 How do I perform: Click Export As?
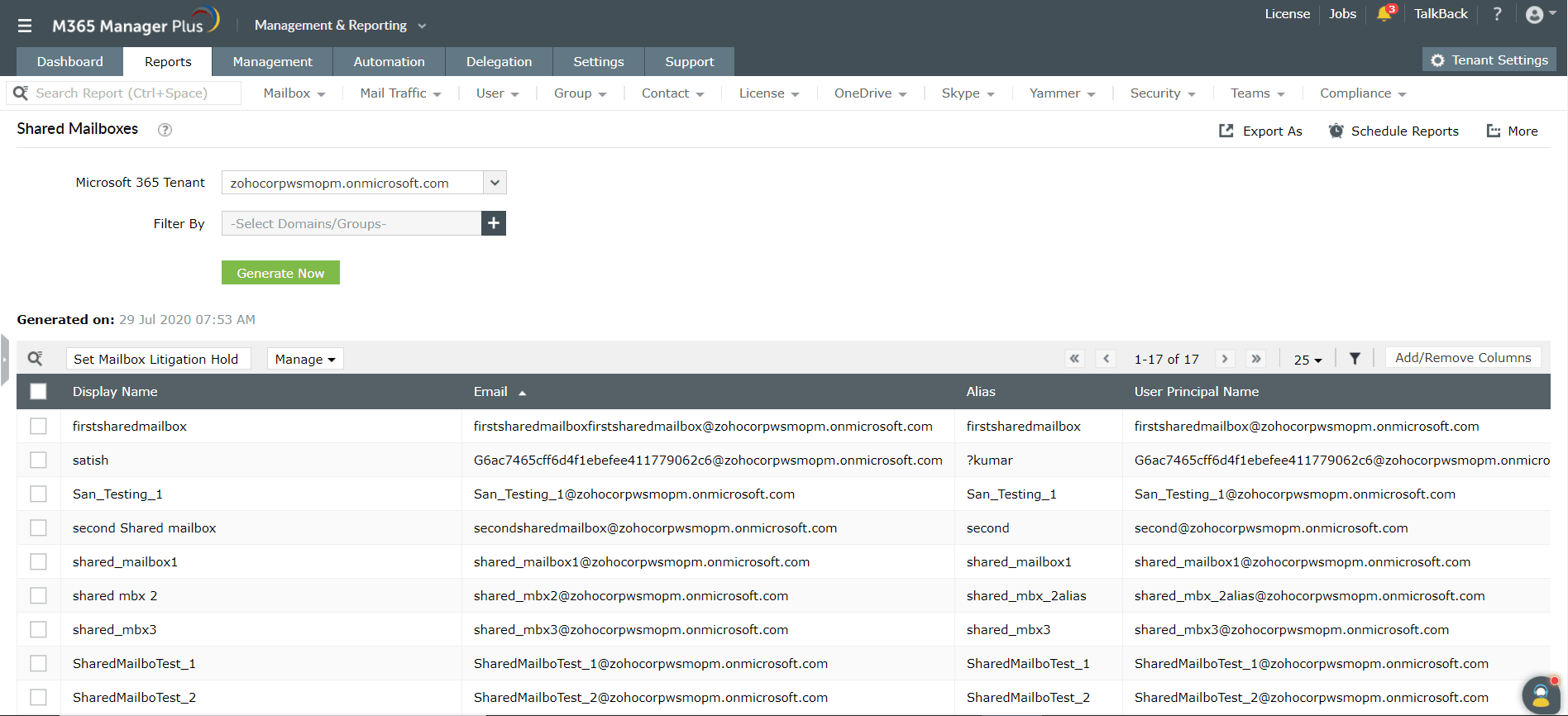click(x=1260, y=131)
